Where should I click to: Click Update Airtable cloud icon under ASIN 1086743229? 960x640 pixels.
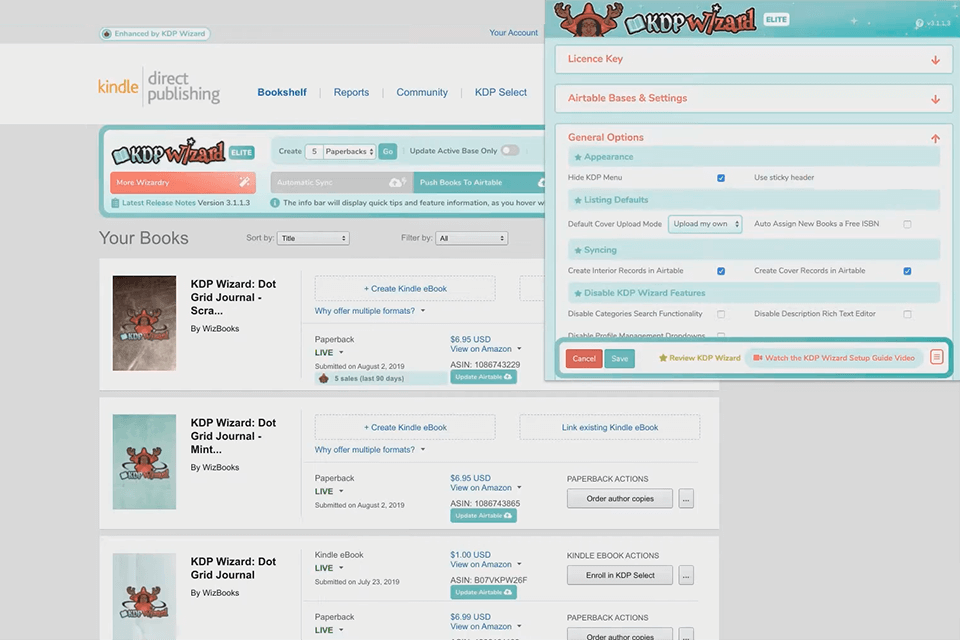coord(508,377)
